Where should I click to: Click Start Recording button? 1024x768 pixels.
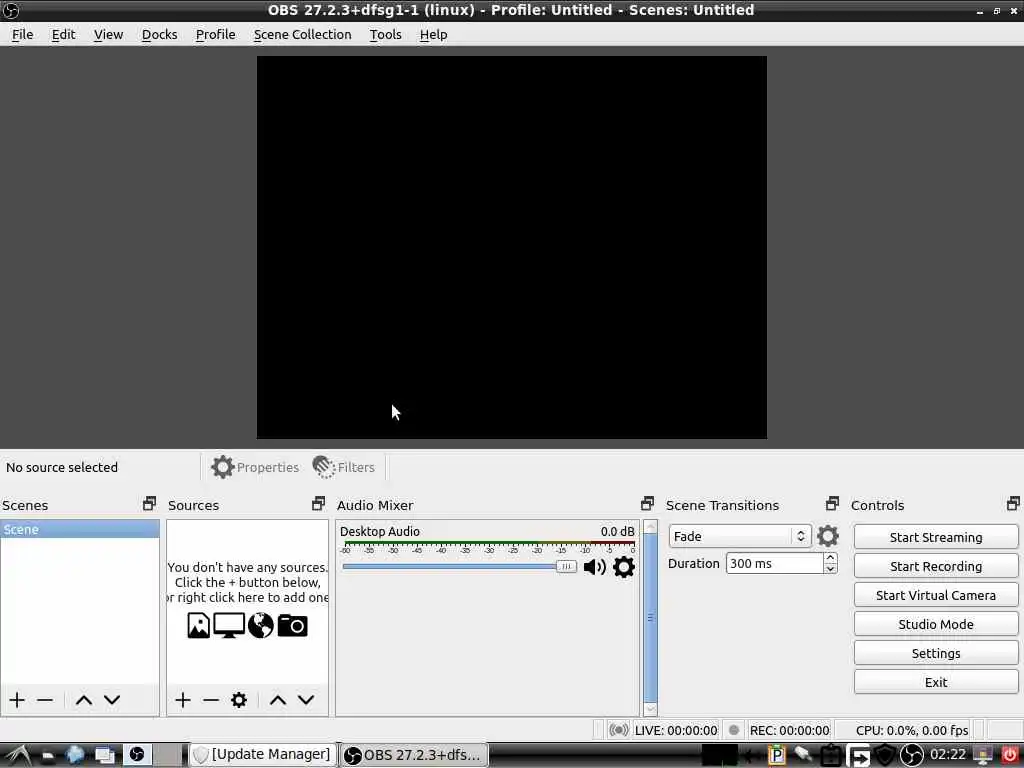pos(936,566)
